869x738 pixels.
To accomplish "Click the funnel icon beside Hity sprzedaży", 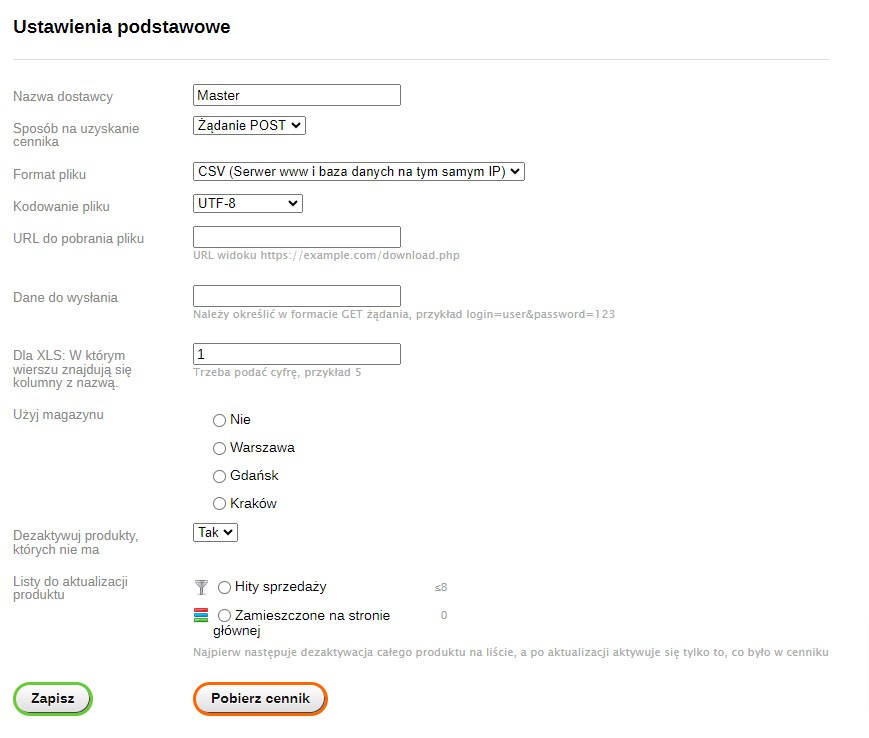I will click(x=200, y=587).
